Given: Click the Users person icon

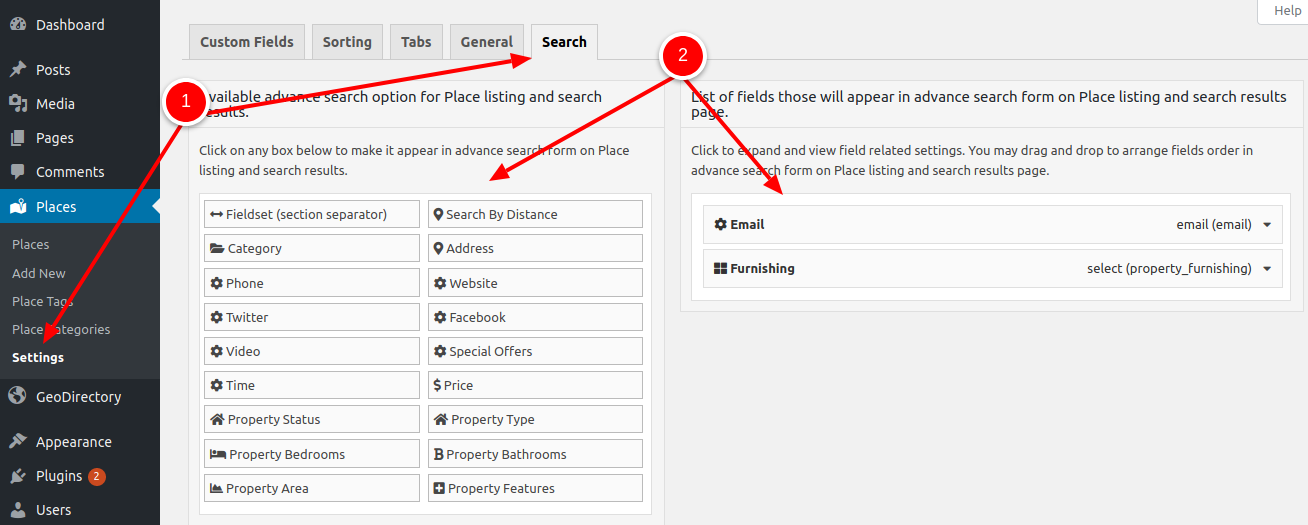Looking at the screenshot, I should [18, 510].
